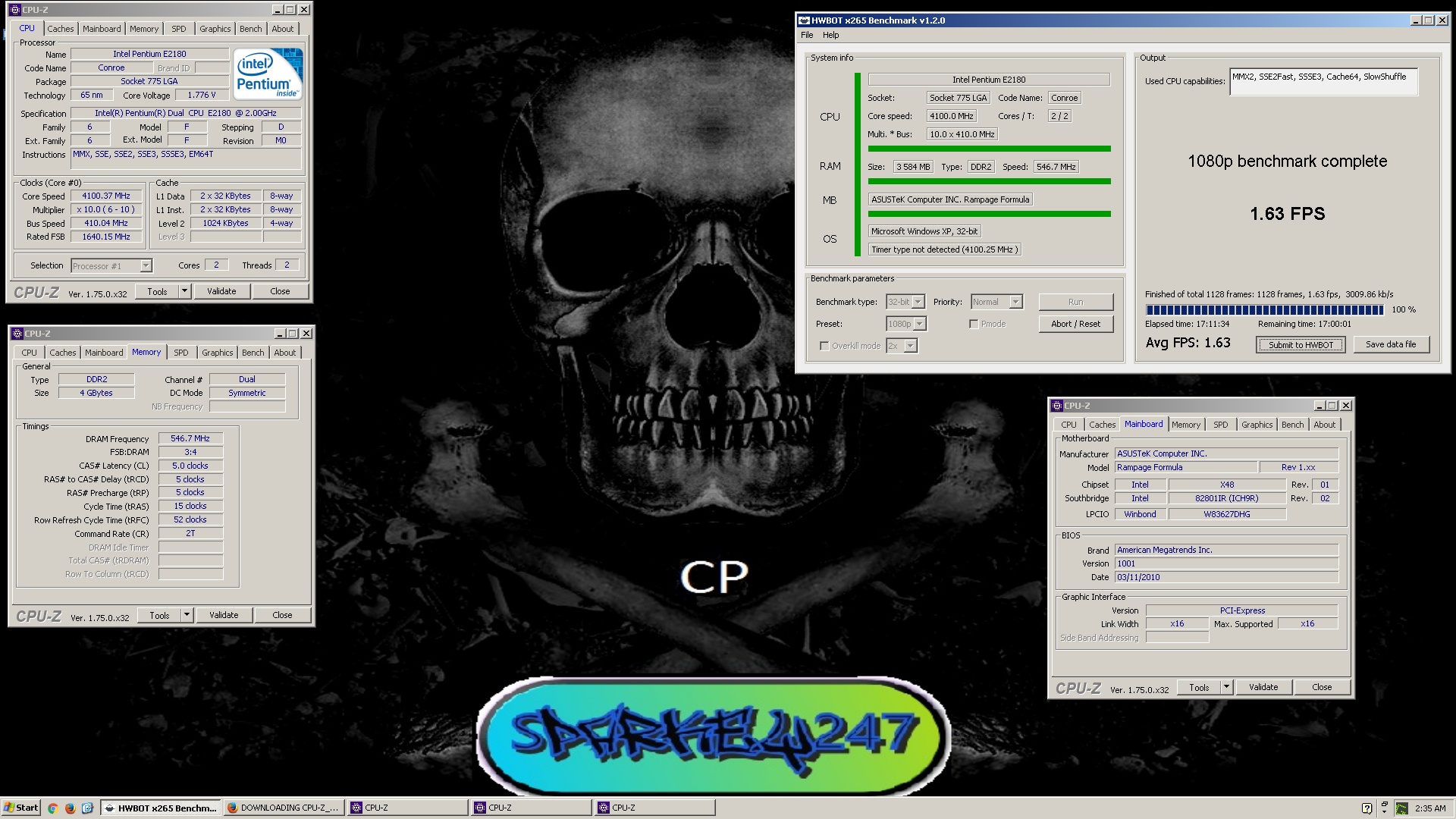Click the Core Speed 4100.37 MHz value

(x=106, y=196)
